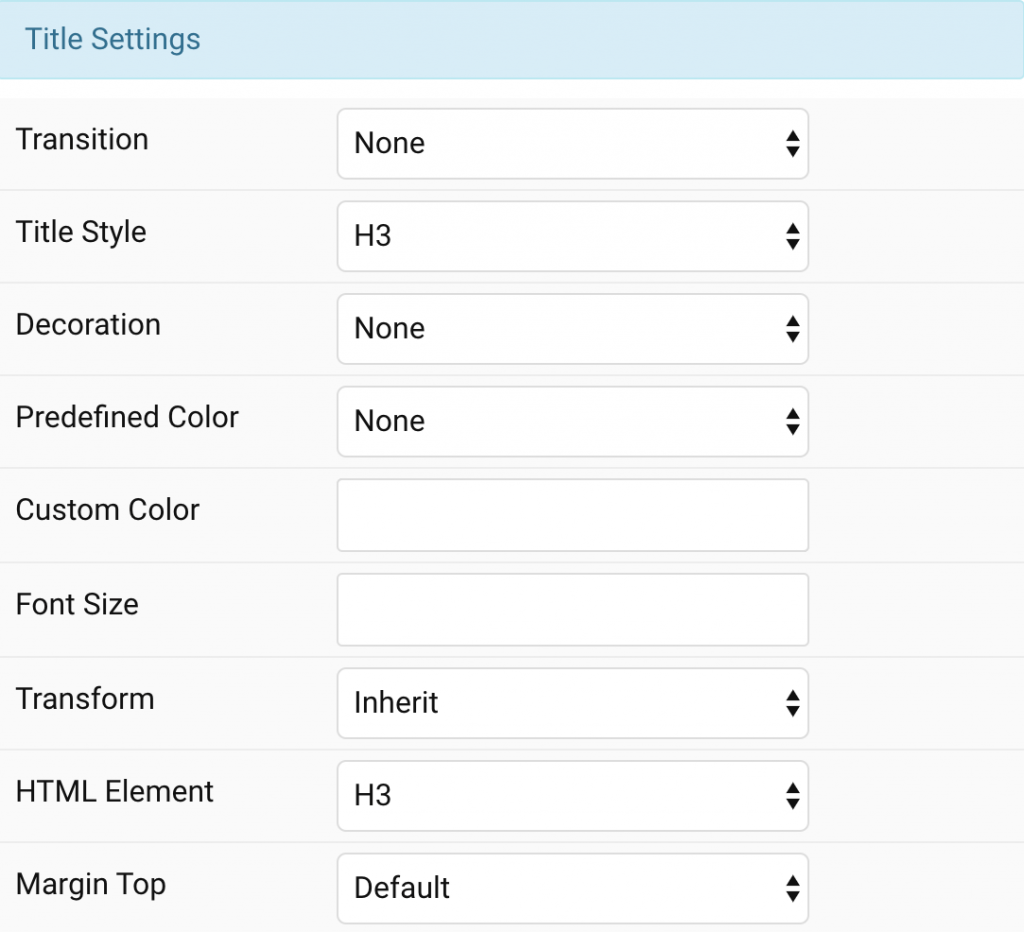The width and height of the screenshot is (1024, 932).
Task: Click the stepper arrows on the Decoration selector
Action: click(x=793, y=329)
